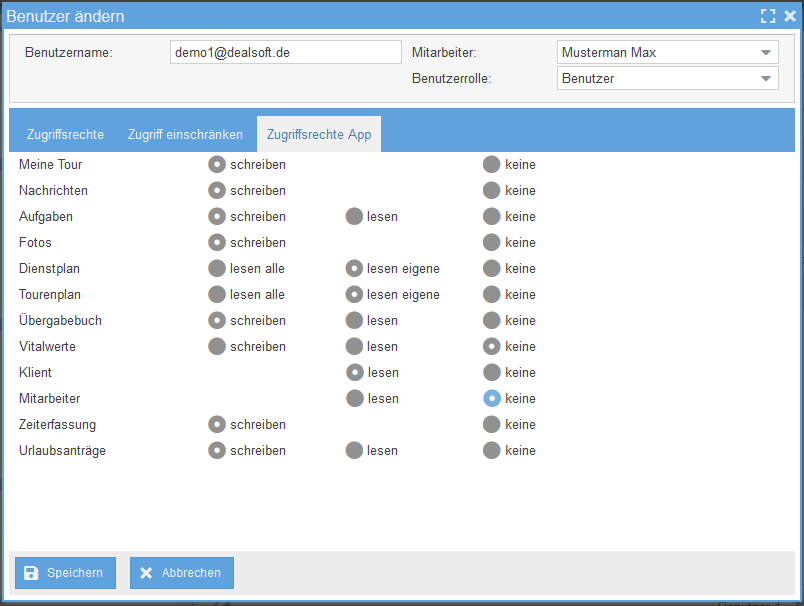
Task: Click the Benutzername input field
Action: click(285, 52)
